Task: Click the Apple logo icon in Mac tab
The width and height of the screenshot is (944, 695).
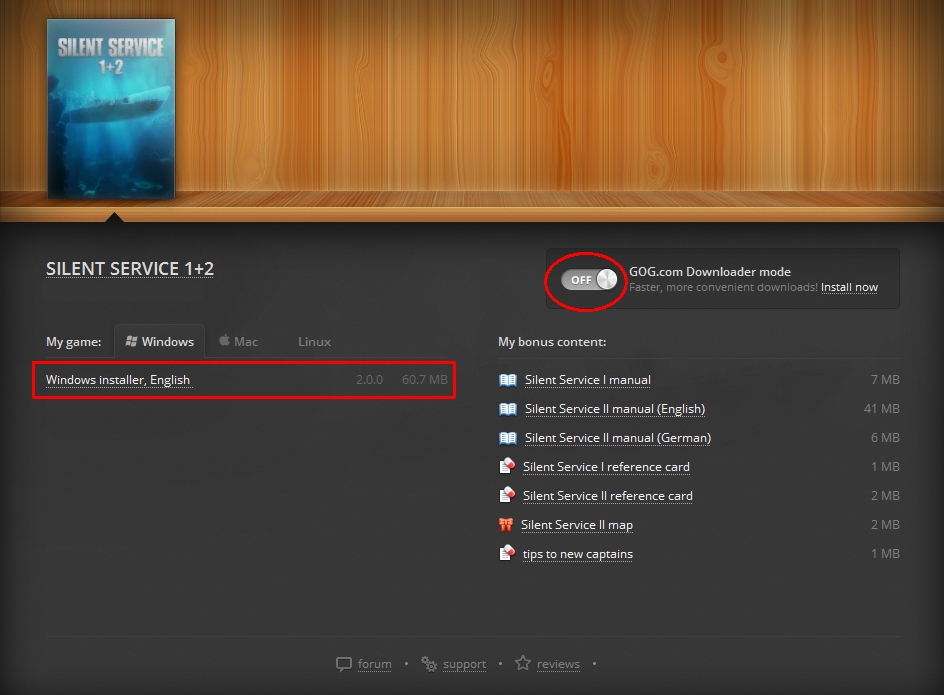Action: tap(224, 340)
